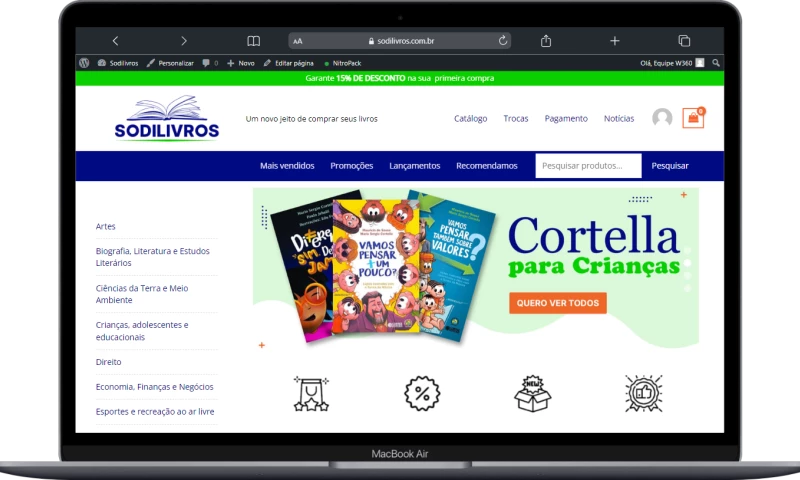Open Economia, Finanças e Negócios category
The width and height of the screenshot is (800, 480).
[x=155, y=387]
